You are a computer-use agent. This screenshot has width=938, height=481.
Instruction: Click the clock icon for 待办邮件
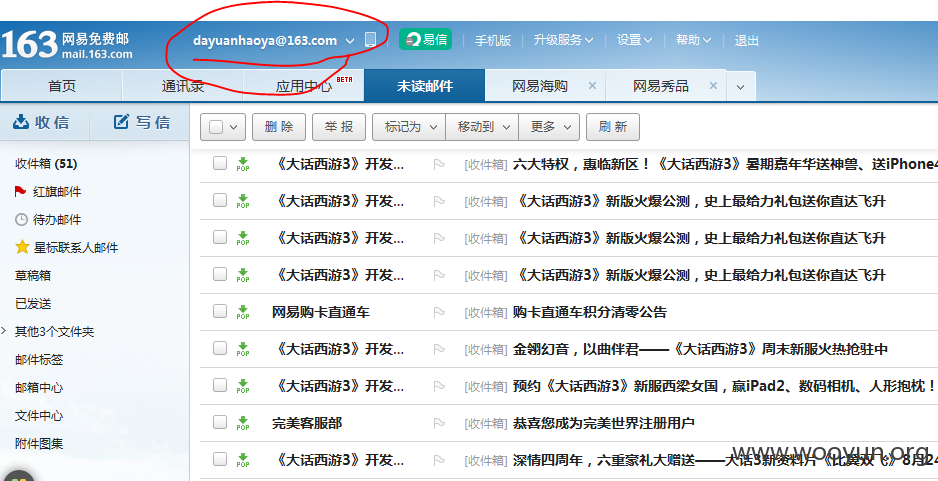click(21, 220)
